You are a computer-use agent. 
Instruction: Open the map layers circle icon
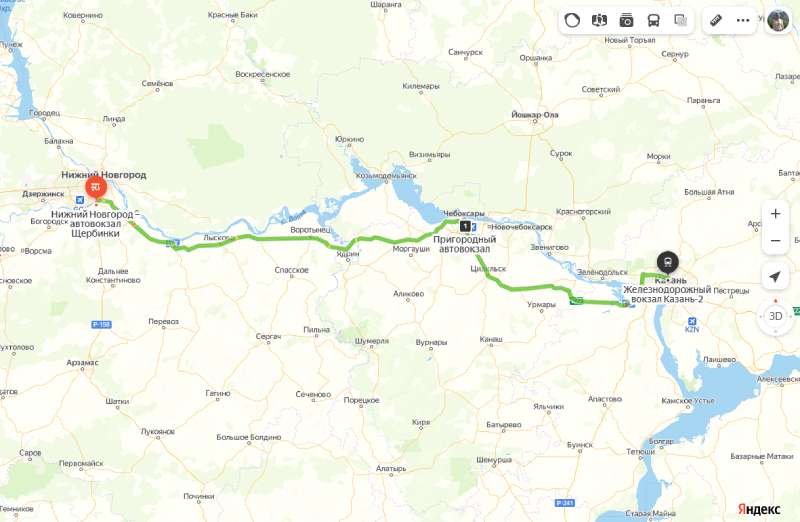point(572,20)
